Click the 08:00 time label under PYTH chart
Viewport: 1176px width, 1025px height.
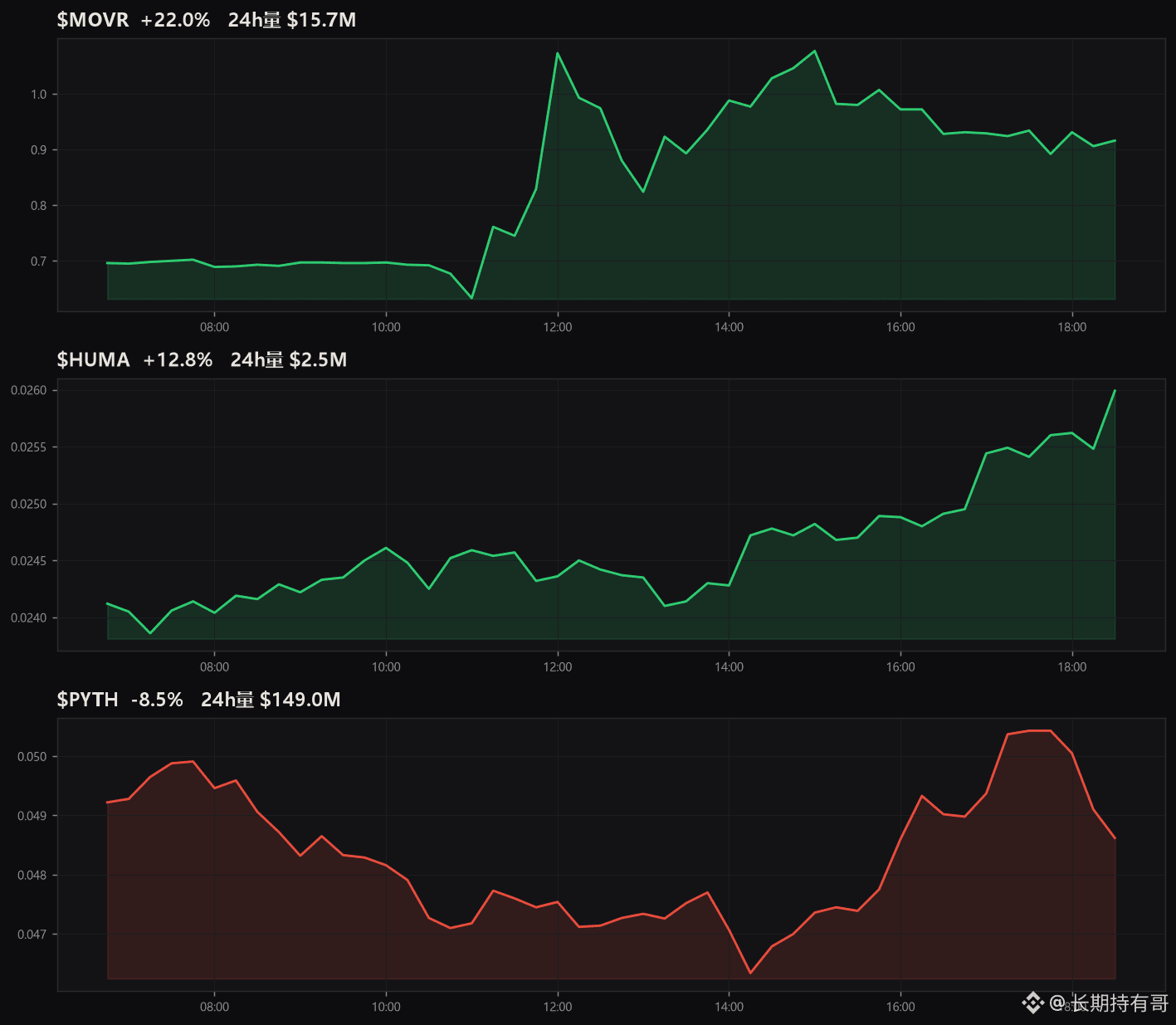(x=214, y=1007)
